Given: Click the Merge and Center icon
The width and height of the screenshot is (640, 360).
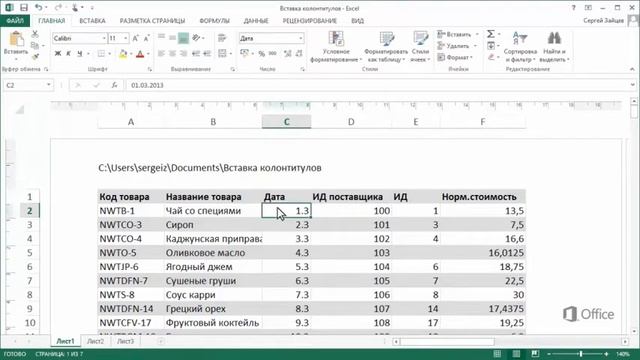Looking at the screenshot, I should [x=222, y=53].
